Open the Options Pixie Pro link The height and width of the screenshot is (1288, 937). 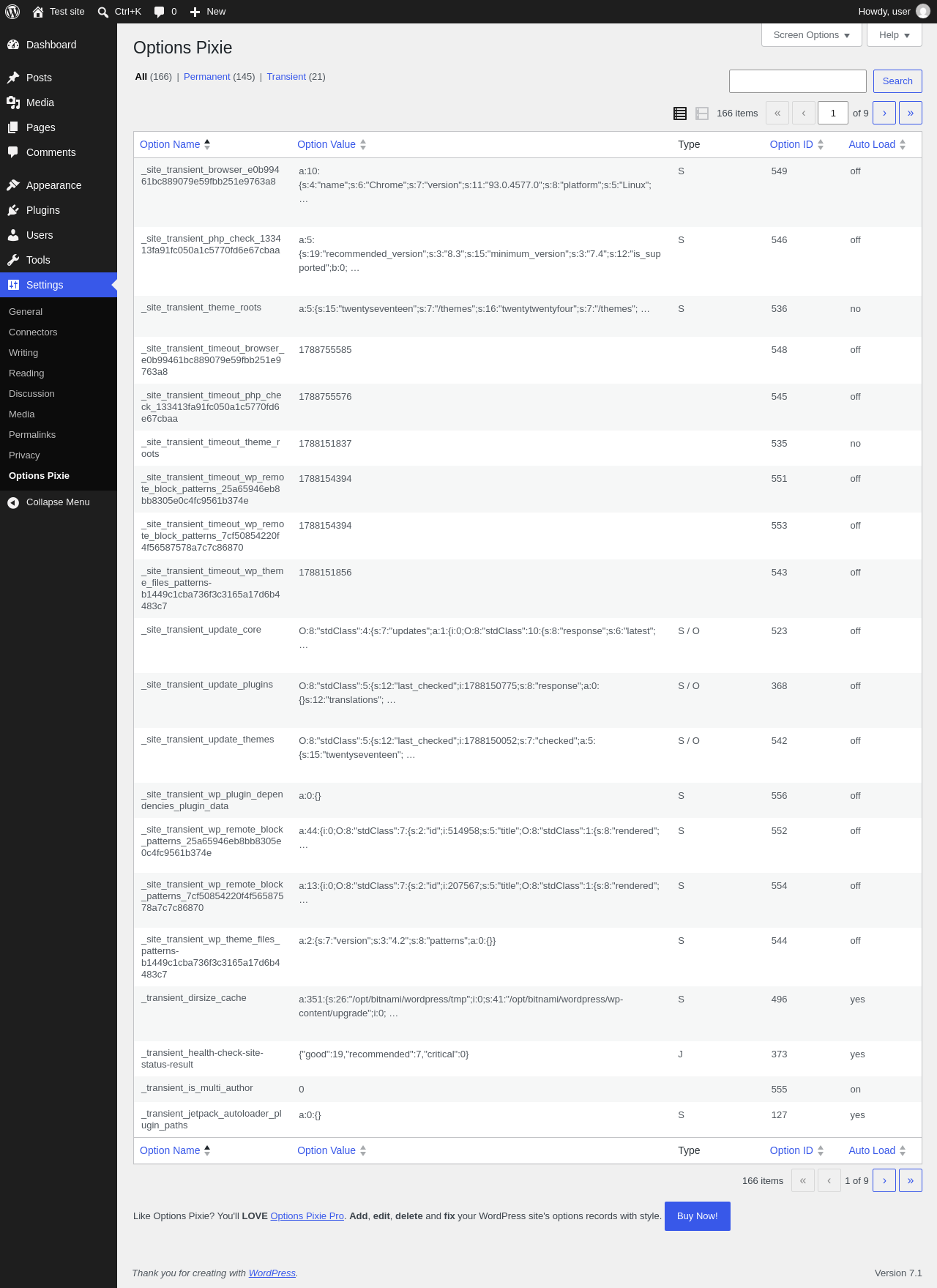[307, 1216]
